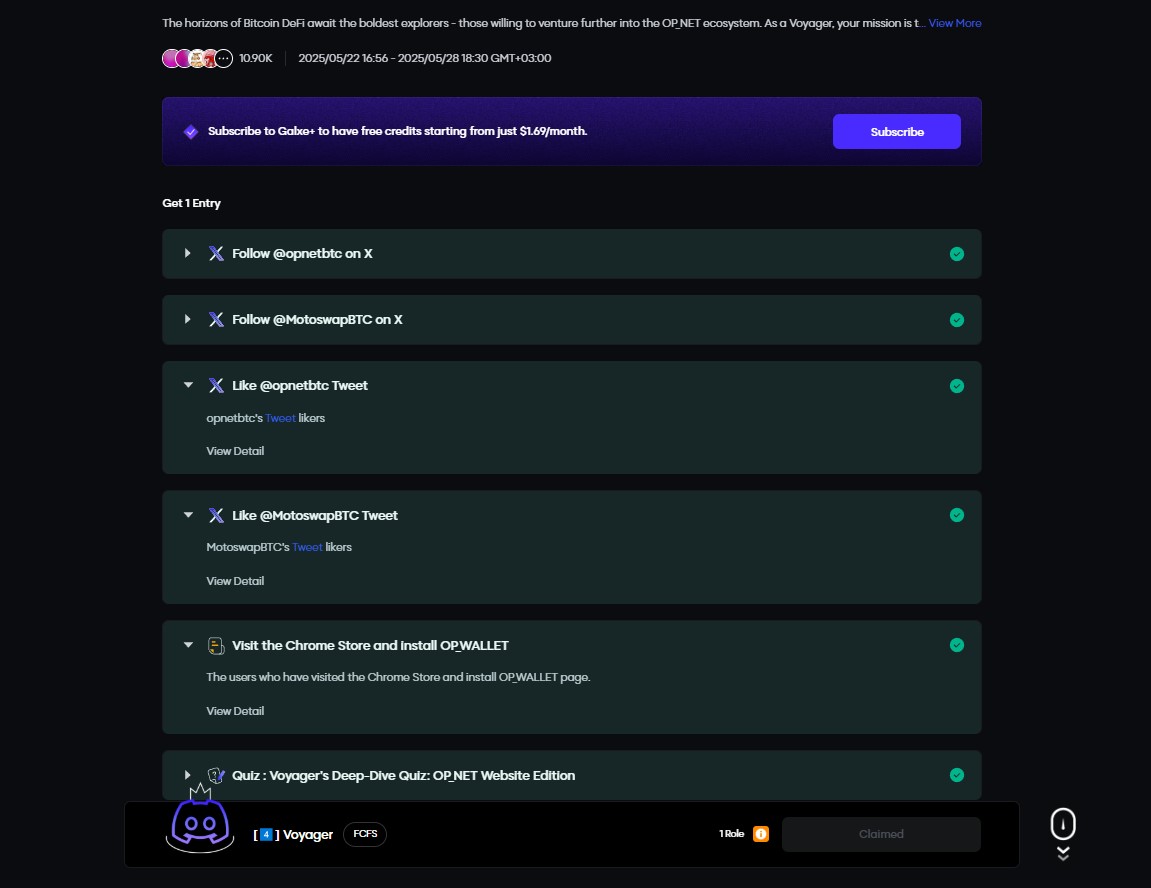This screenshot has height=888, width=1151.
Task: Click green checkmark on Chrome Store task
Action: (957, 645)
